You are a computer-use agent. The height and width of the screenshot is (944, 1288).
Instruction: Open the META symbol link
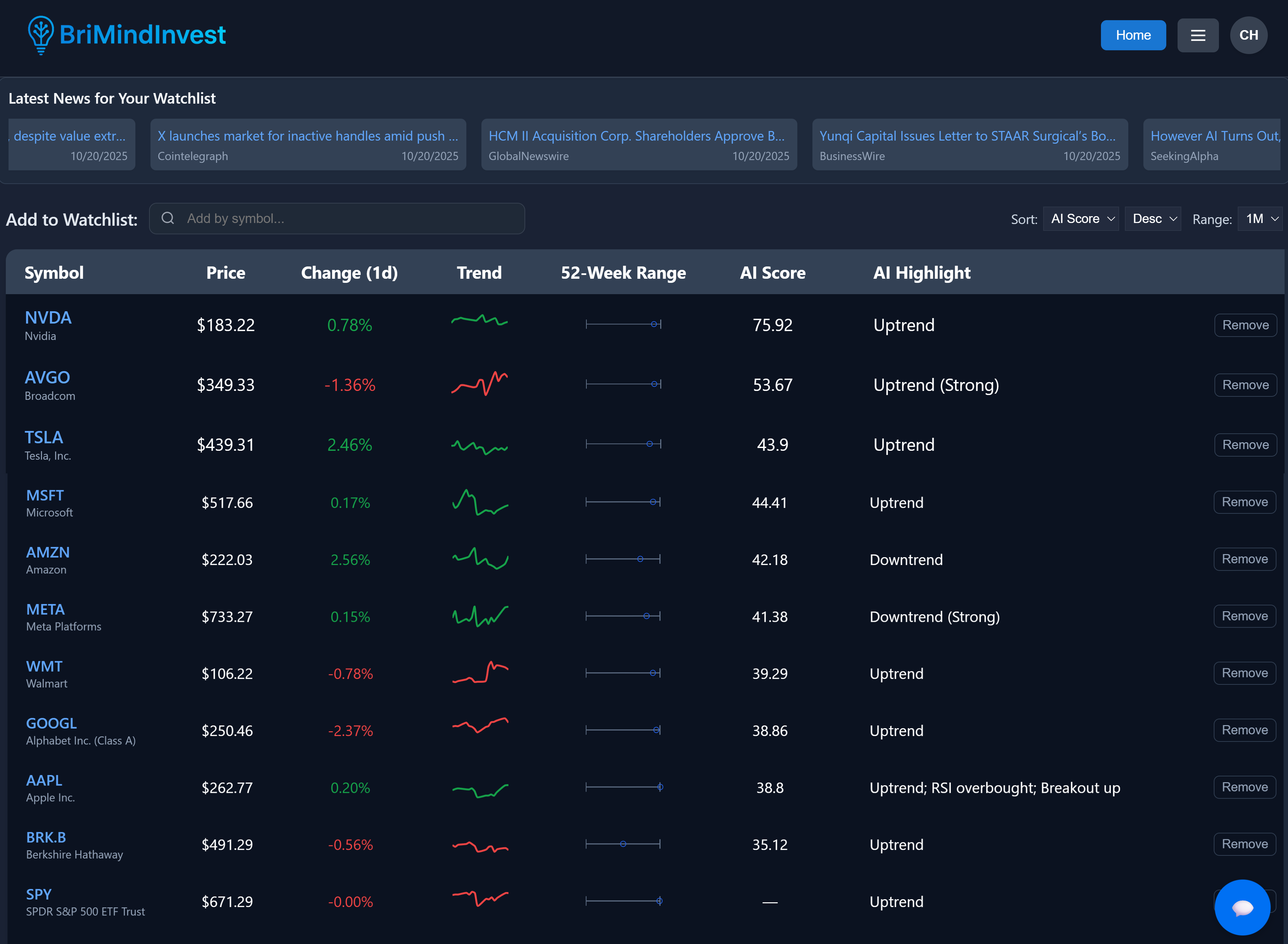coord(46,610)
